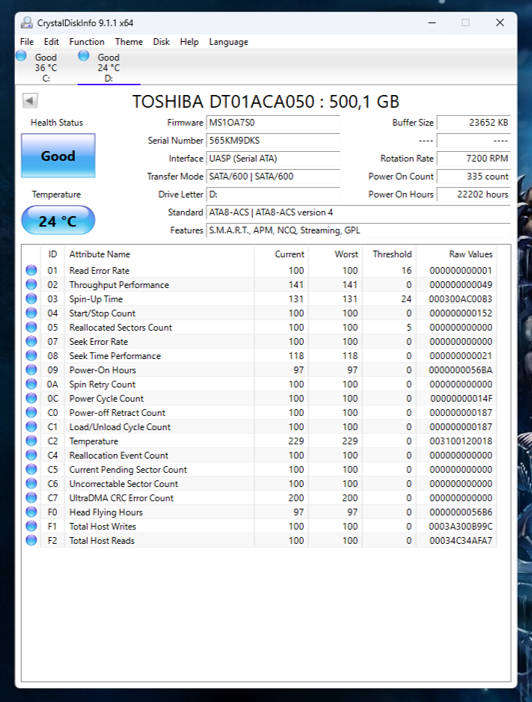Click the Current column header
The width and height of the screenshot is (532, 702).
point(281,254)
